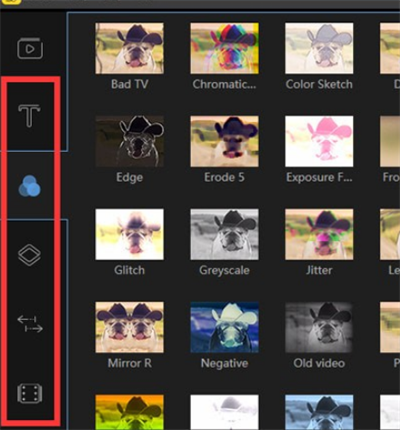This screenshot has height=430, width=400.
Task: Select the yellow-green tinted filter thumbnail in bottom row
Action: click(x=129, y=412)
